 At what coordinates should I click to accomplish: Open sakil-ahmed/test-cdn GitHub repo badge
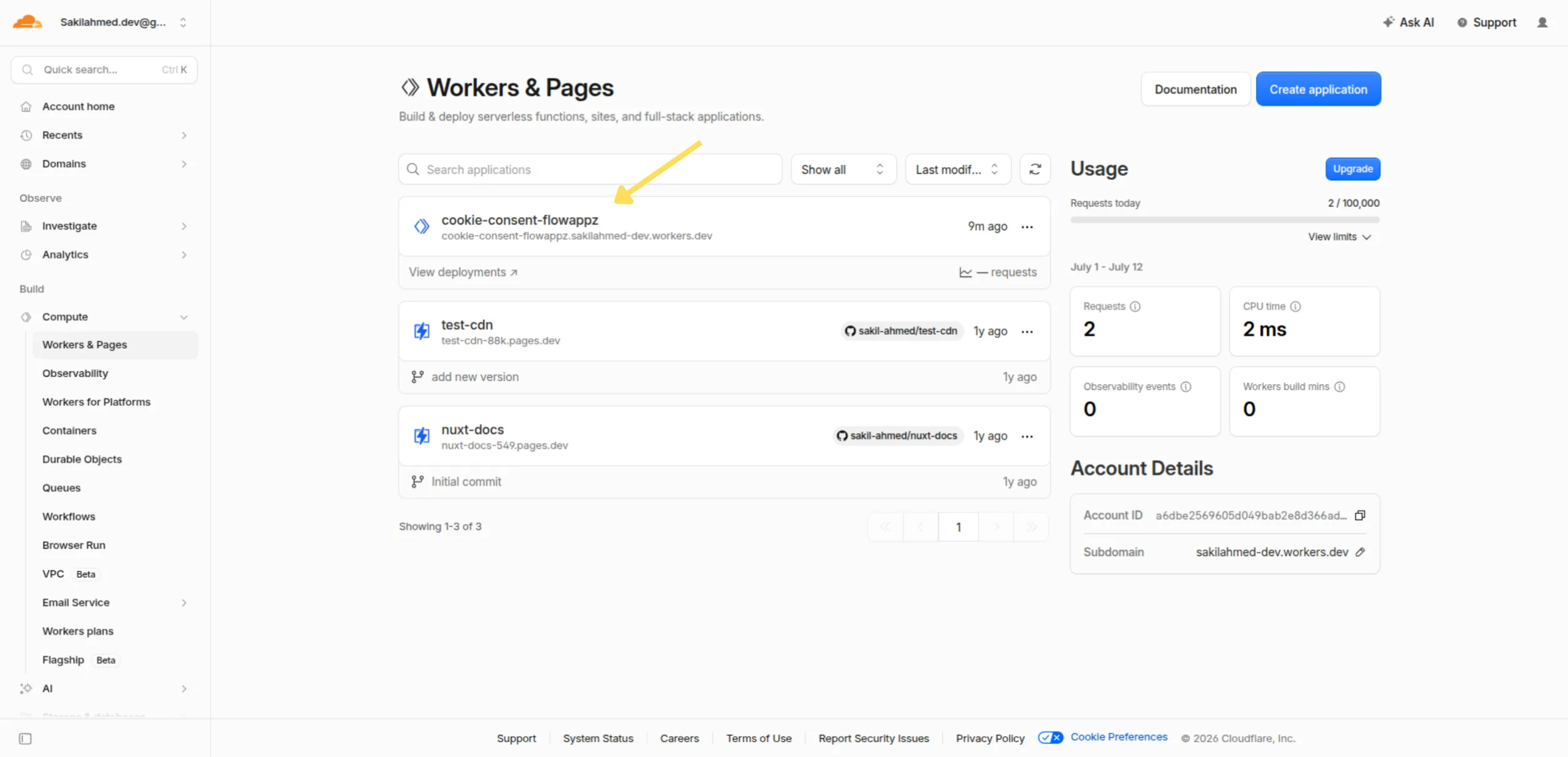click(901, 331)
